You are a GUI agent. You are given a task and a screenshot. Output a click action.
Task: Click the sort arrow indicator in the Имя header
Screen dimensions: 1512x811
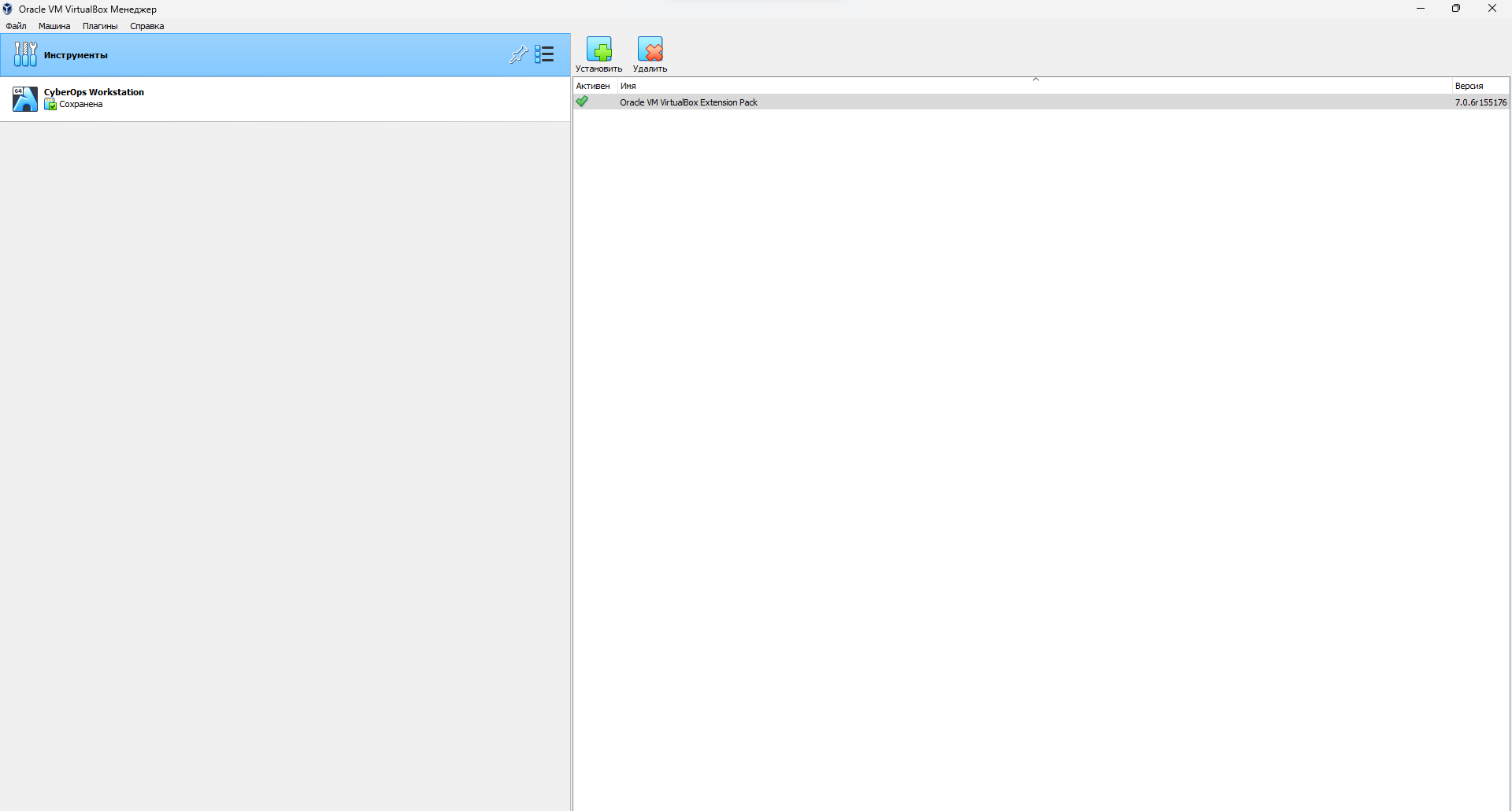pos(1036,80)
